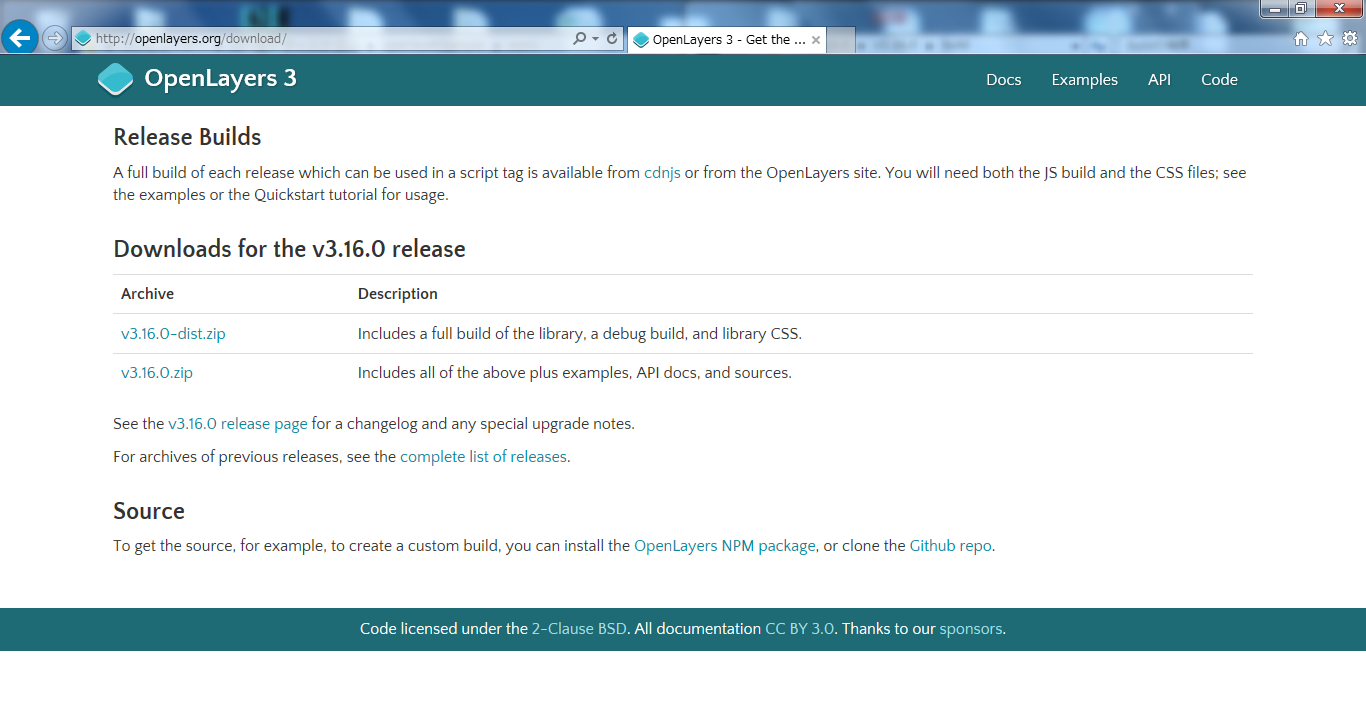Open the sponsors link in footer
1366x728 pixels.
click(970, 629)
